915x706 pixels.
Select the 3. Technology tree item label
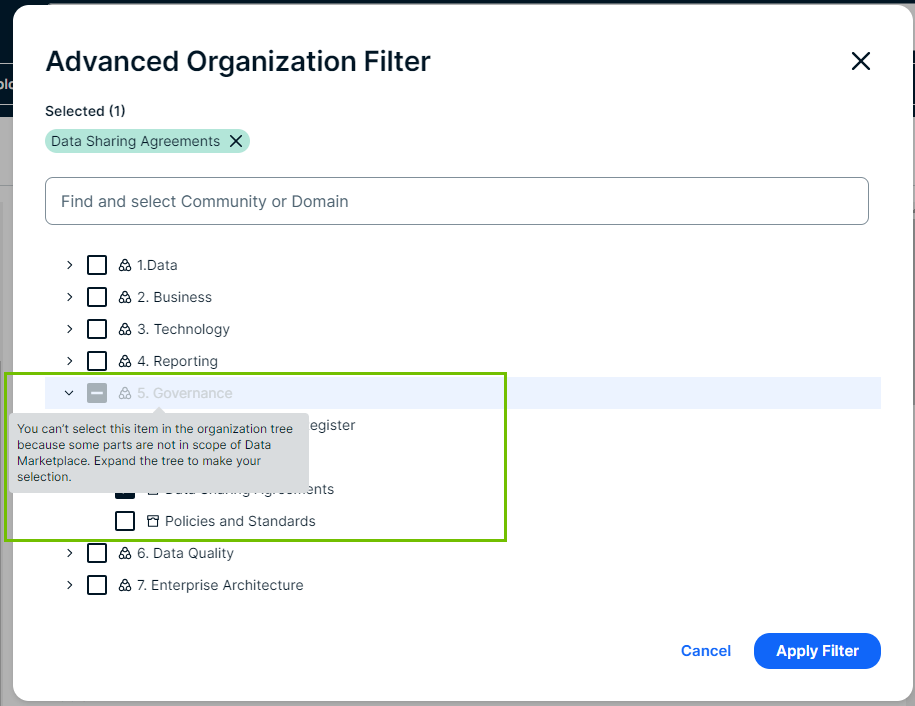tap(183, 329)
